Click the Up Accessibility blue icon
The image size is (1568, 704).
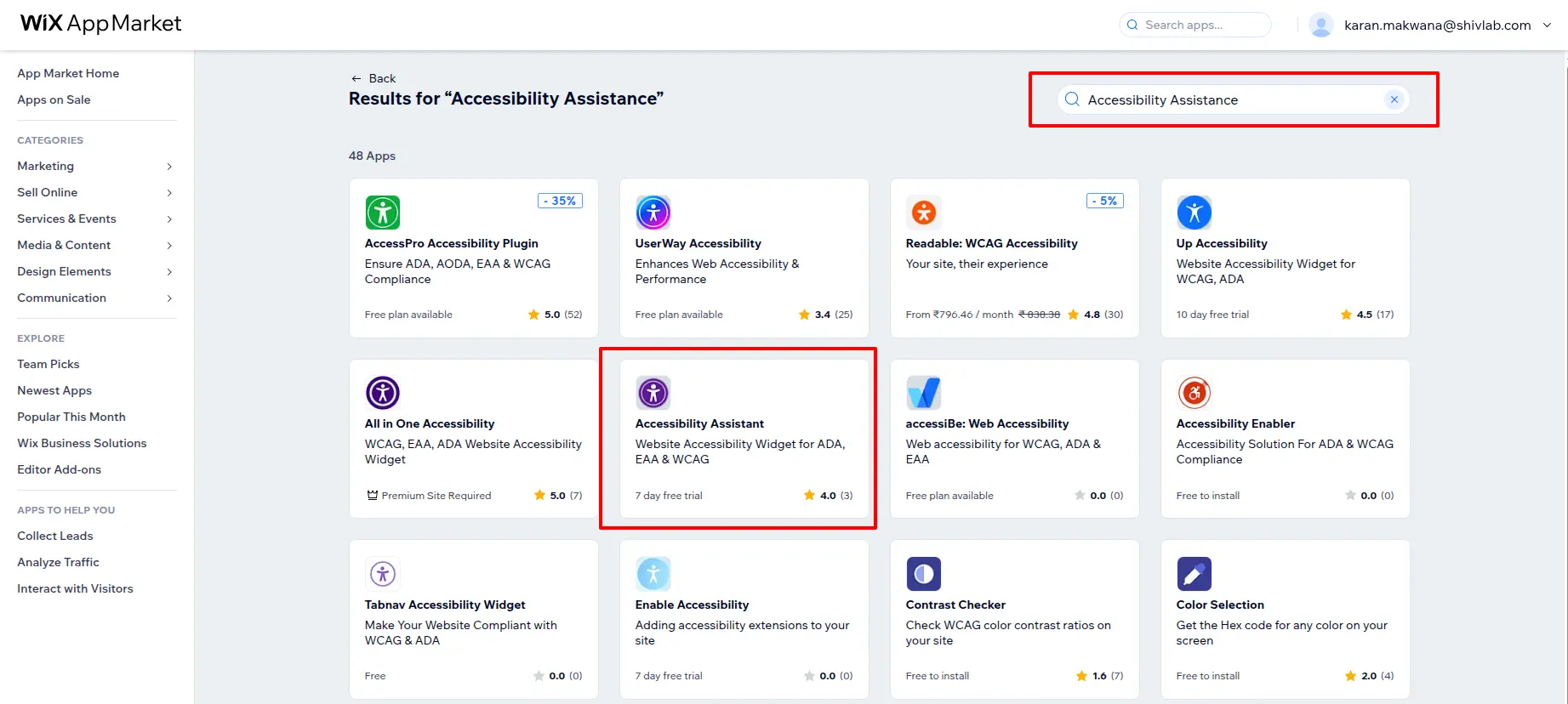1194,213
